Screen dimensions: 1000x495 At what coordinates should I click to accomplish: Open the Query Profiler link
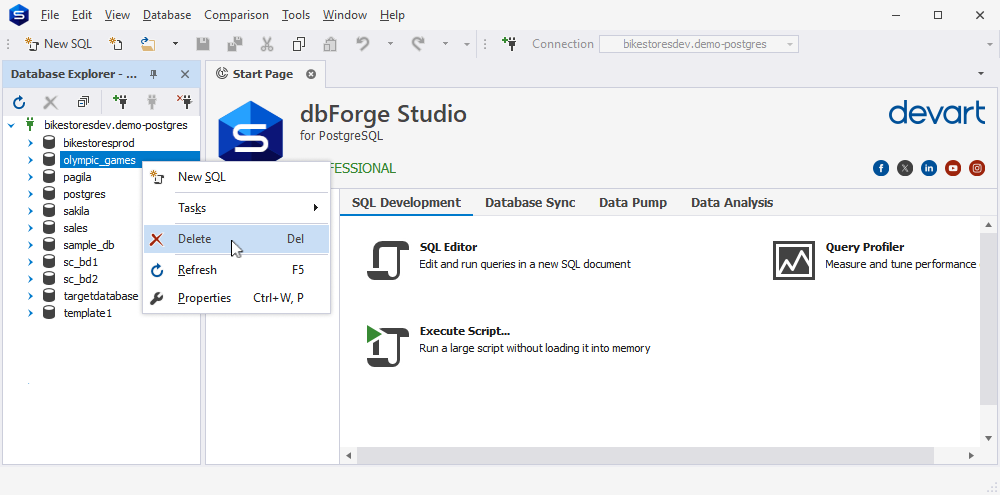[865, 247]
